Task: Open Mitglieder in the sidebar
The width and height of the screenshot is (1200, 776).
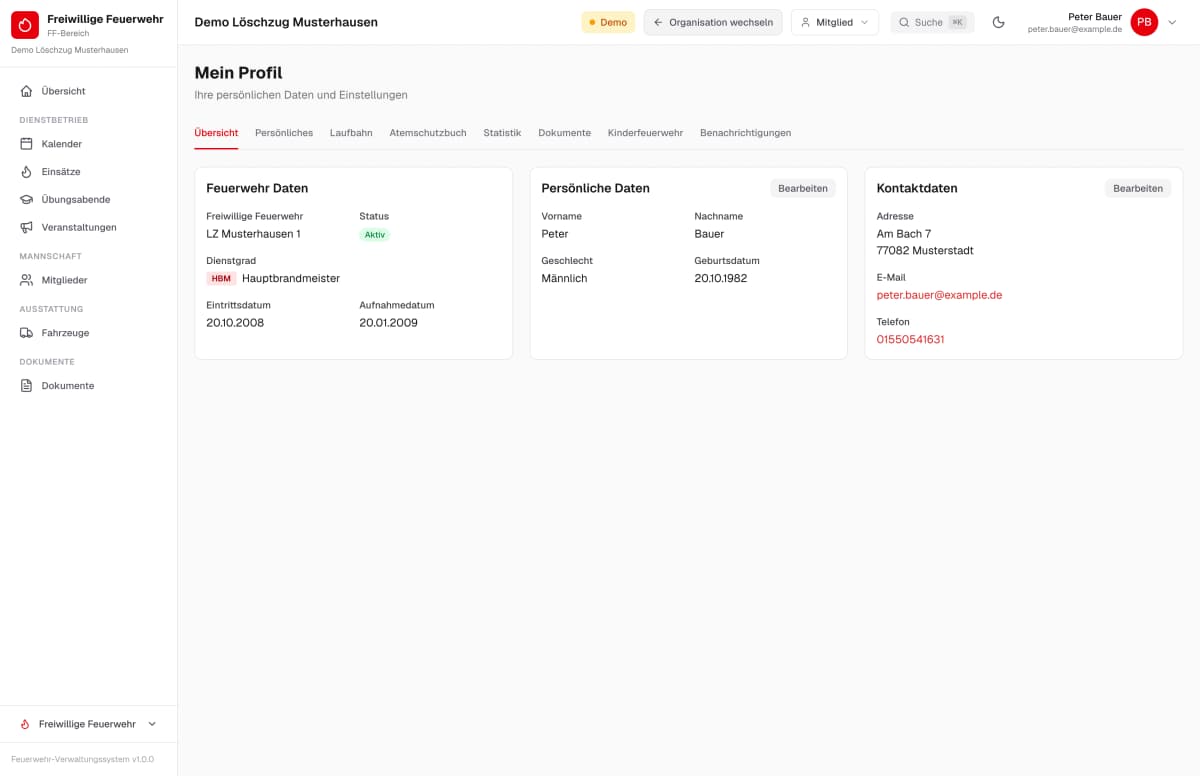Action: click(x=89, y=280)
